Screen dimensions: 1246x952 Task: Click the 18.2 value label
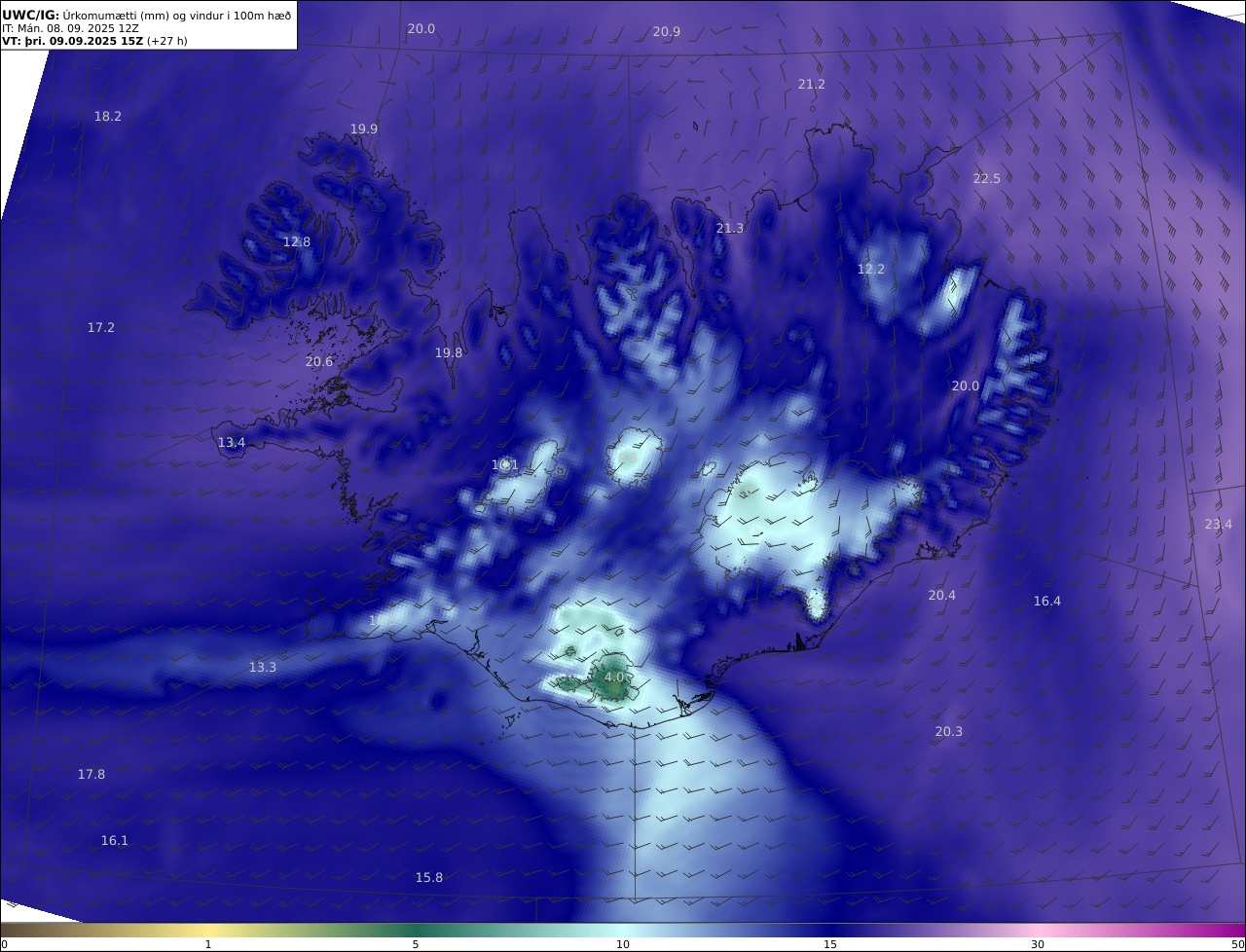(107, 116)
